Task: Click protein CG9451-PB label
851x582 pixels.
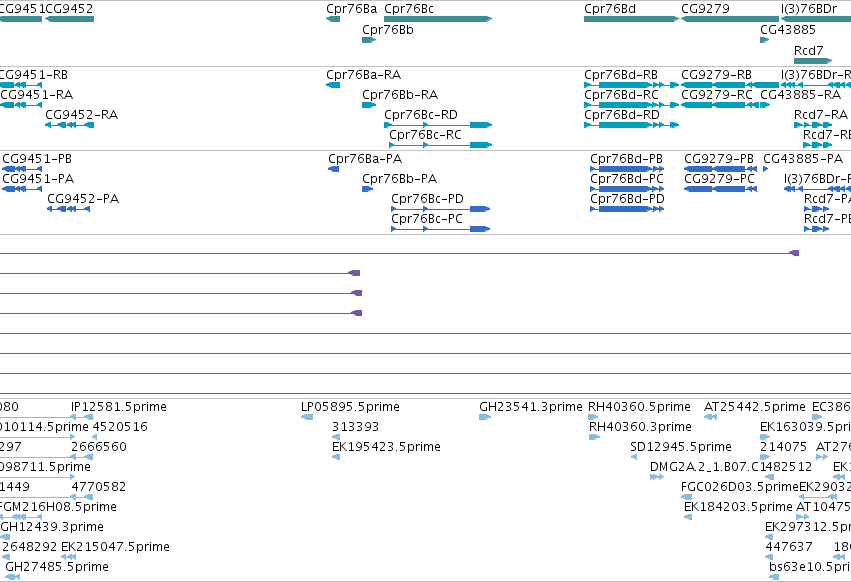Action: [37, 159]
